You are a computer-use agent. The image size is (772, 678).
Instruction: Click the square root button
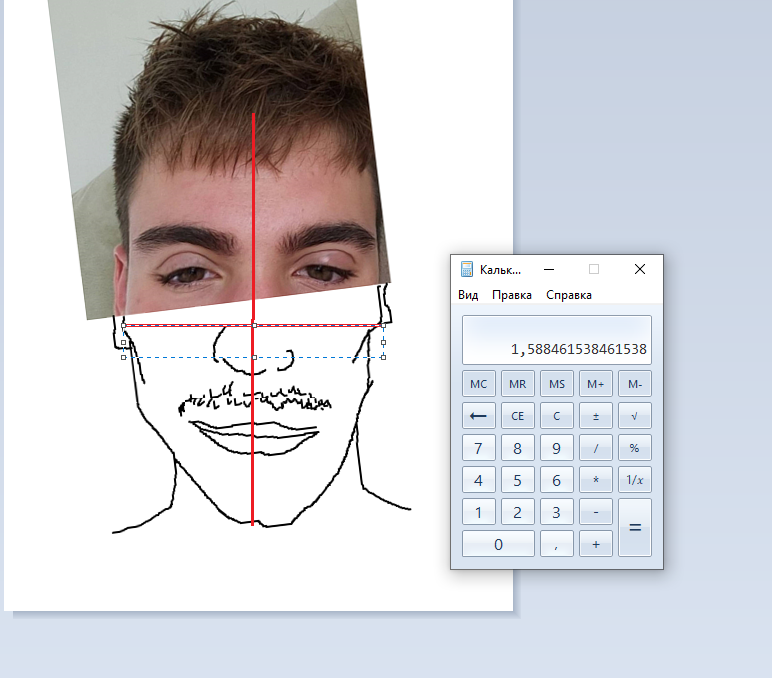click(x=635, y=416)
